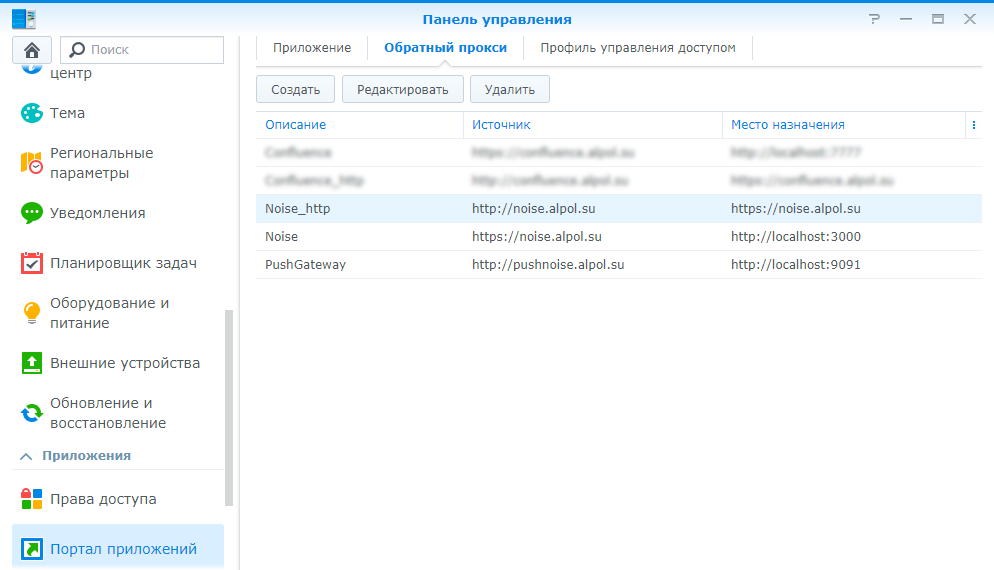Switch to the Приложение tab
The image size is (994, 570).
(312, 48)
